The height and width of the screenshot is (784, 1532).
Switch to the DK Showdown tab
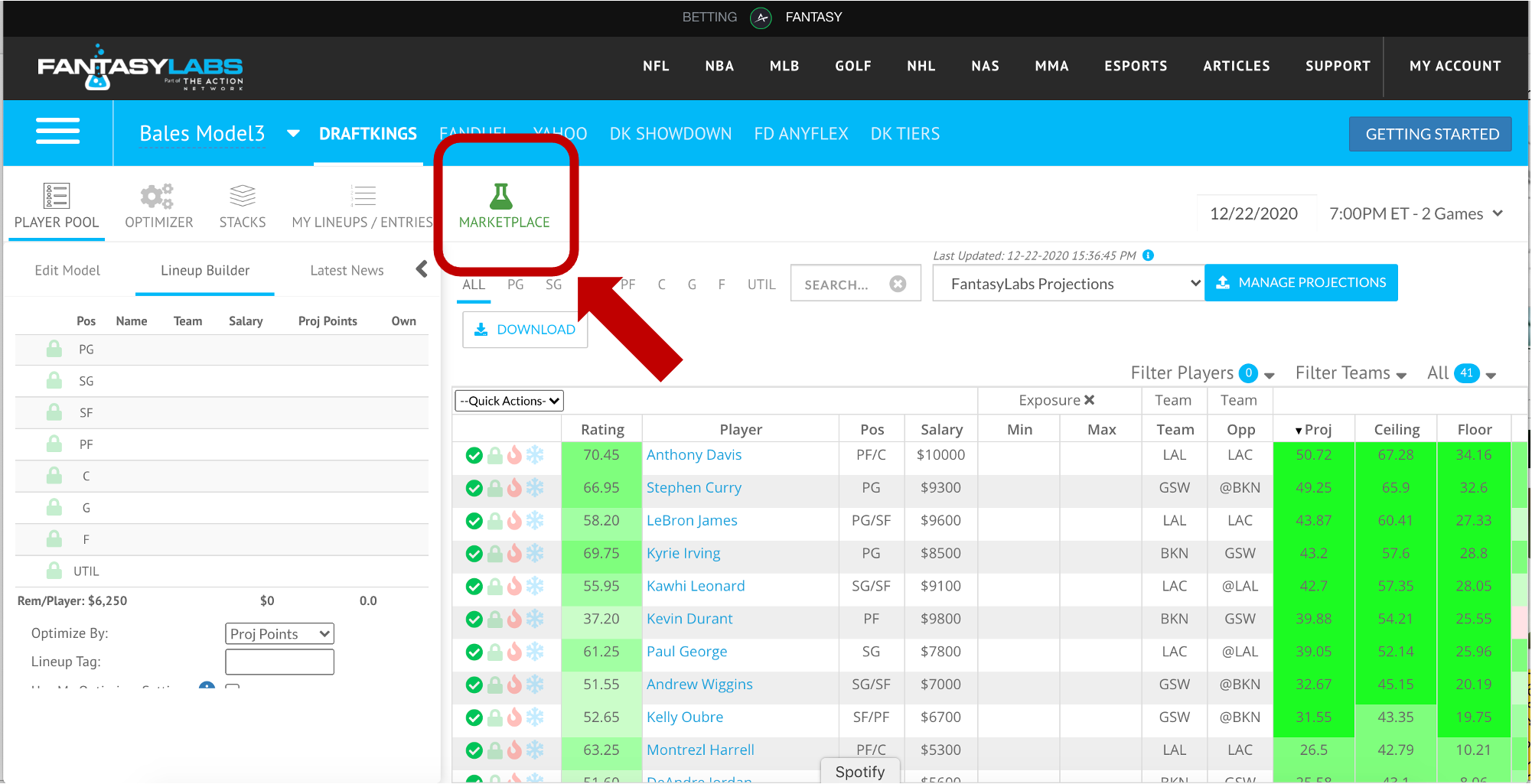point(670,134)
